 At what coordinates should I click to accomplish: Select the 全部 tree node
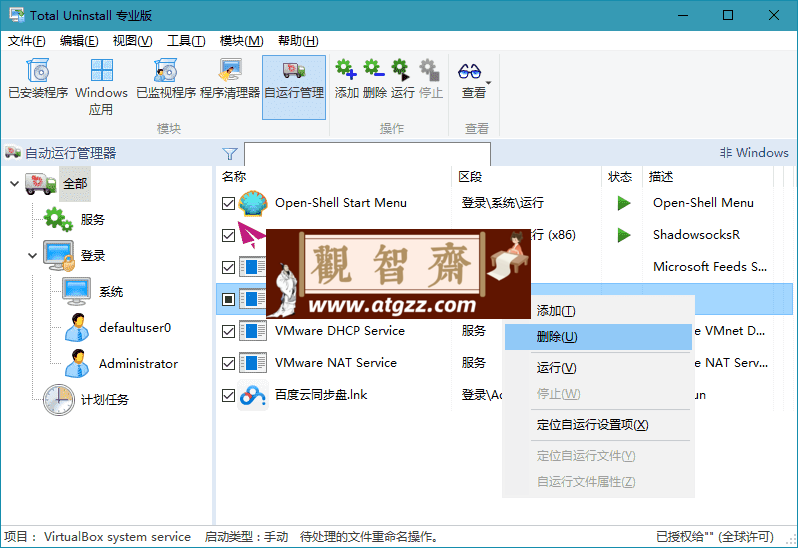[x=75, y=184]
